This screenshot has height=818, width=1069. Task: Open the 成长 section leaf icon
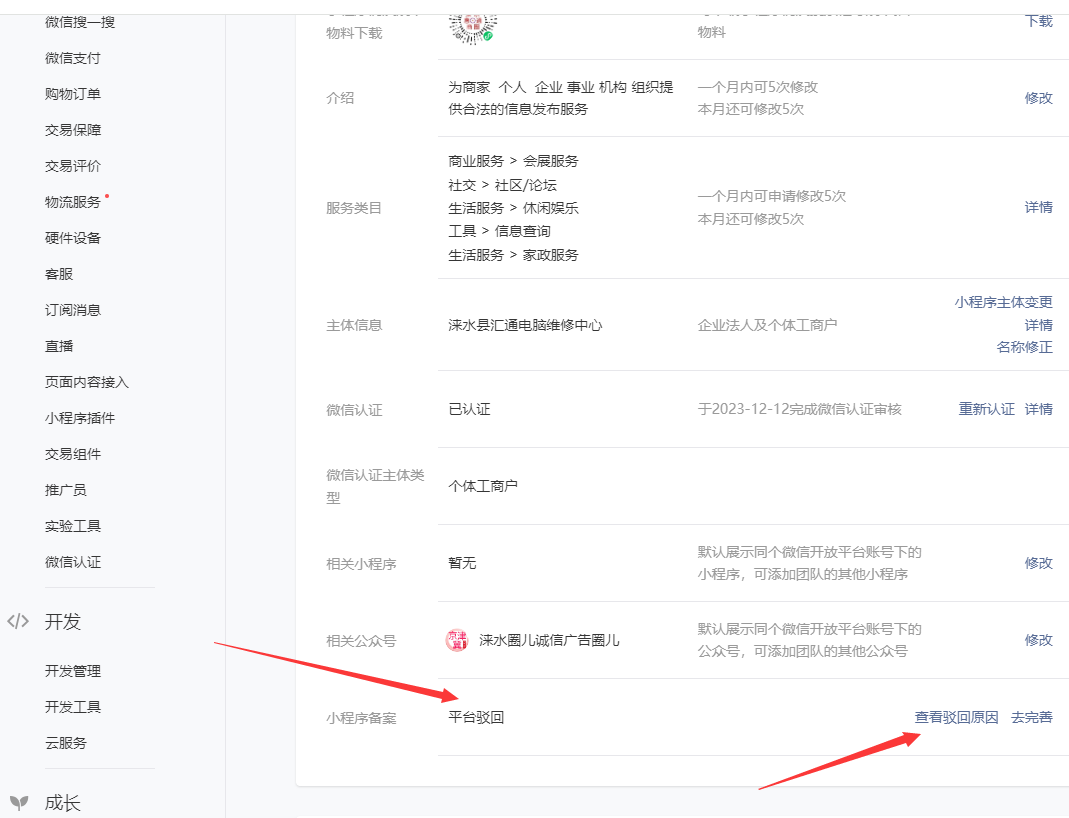(19, 802)
